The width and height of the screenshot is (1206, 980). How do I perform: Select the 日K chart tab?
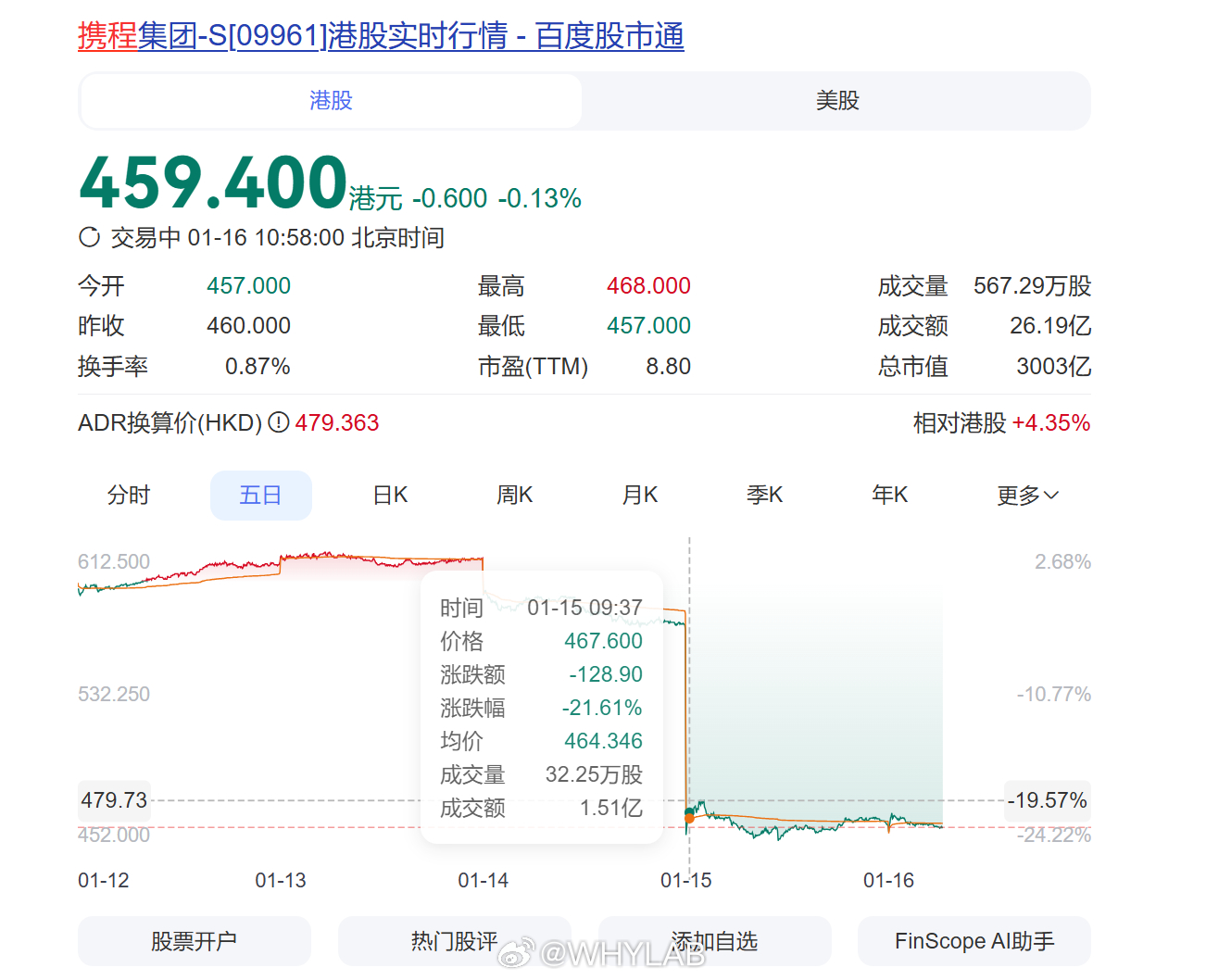pyautogui.click(x=390, y=496)
